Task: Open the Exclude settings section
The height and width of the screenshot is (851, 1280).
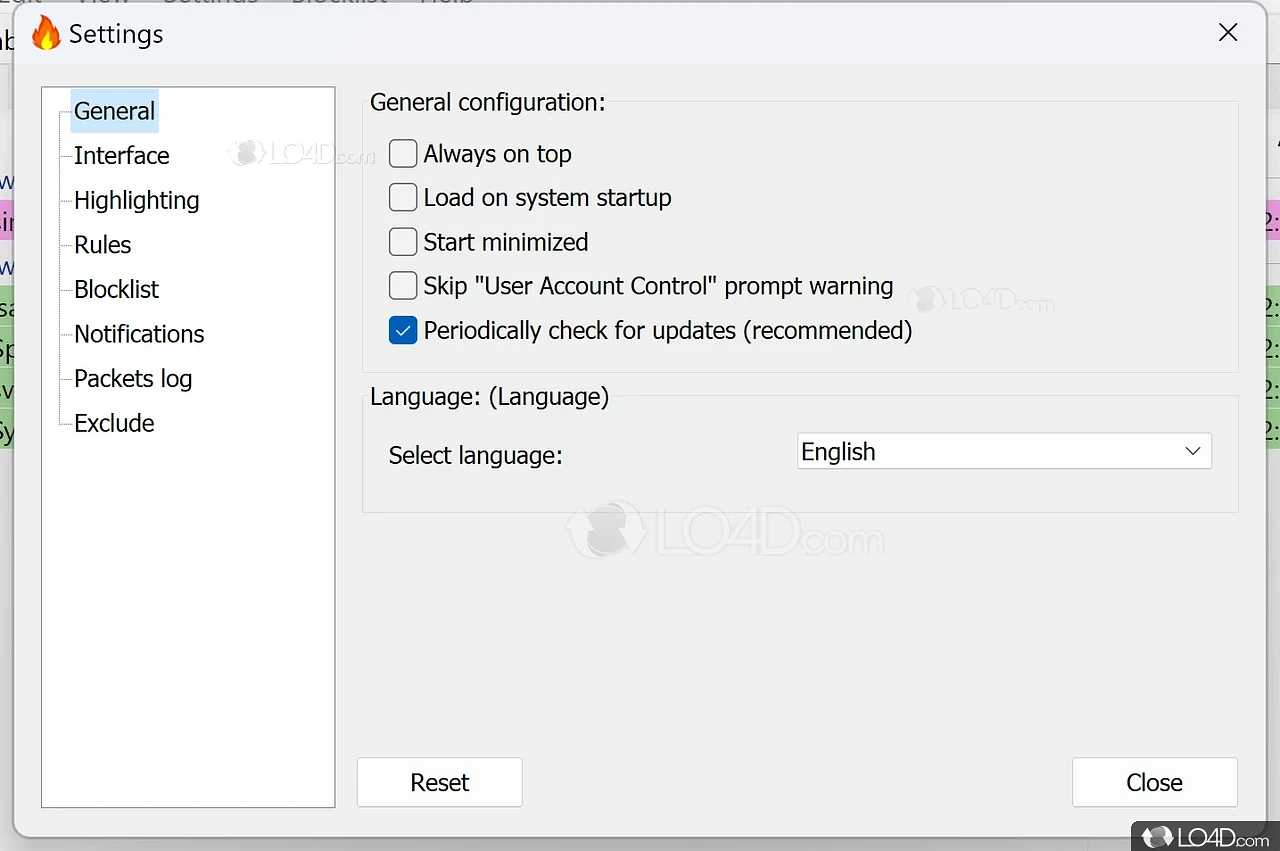Action: click(114, 423)
